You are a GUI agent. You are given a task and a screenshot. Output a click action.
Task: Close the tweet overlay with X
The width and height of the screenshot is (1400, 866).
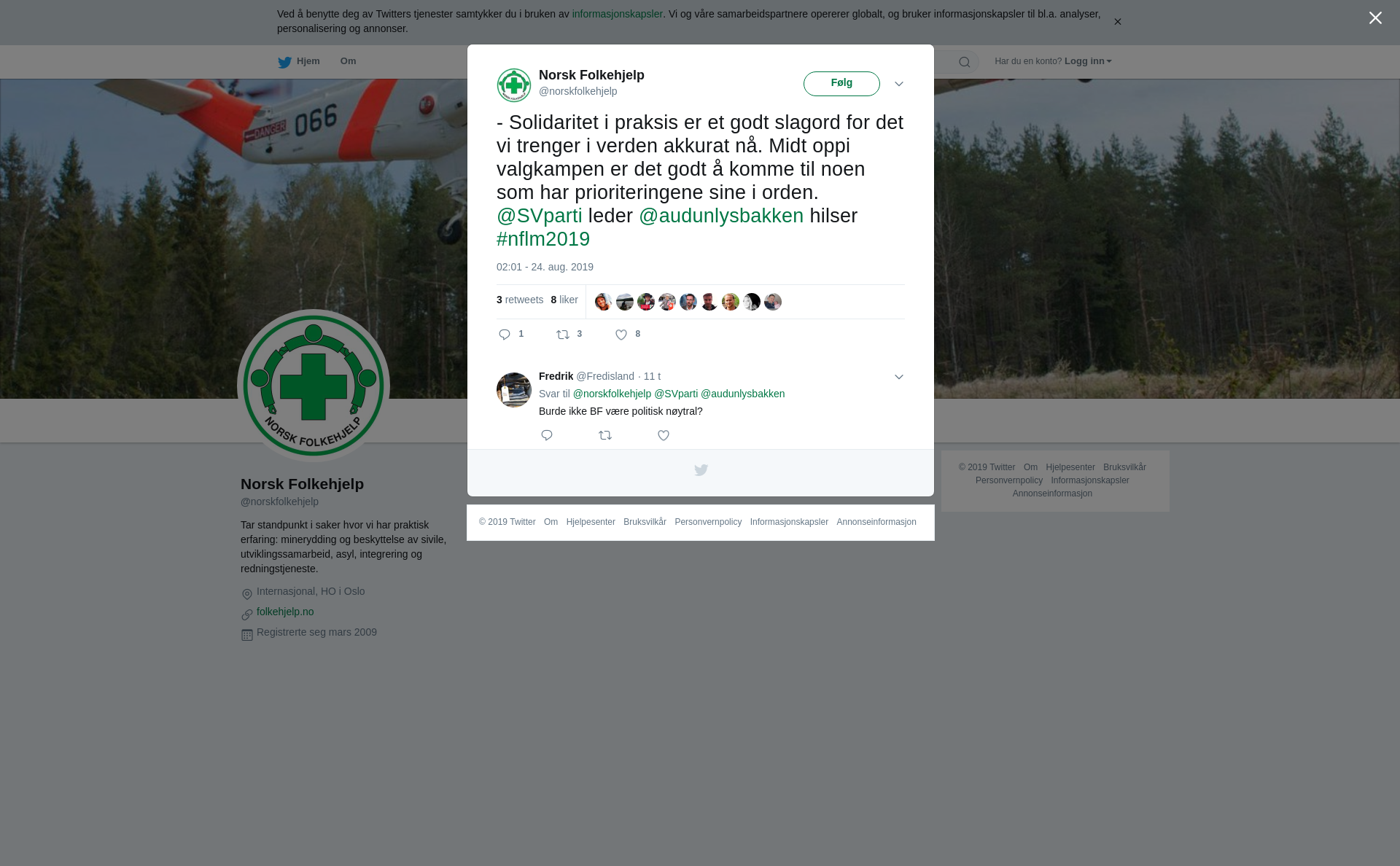(1375, 18)
